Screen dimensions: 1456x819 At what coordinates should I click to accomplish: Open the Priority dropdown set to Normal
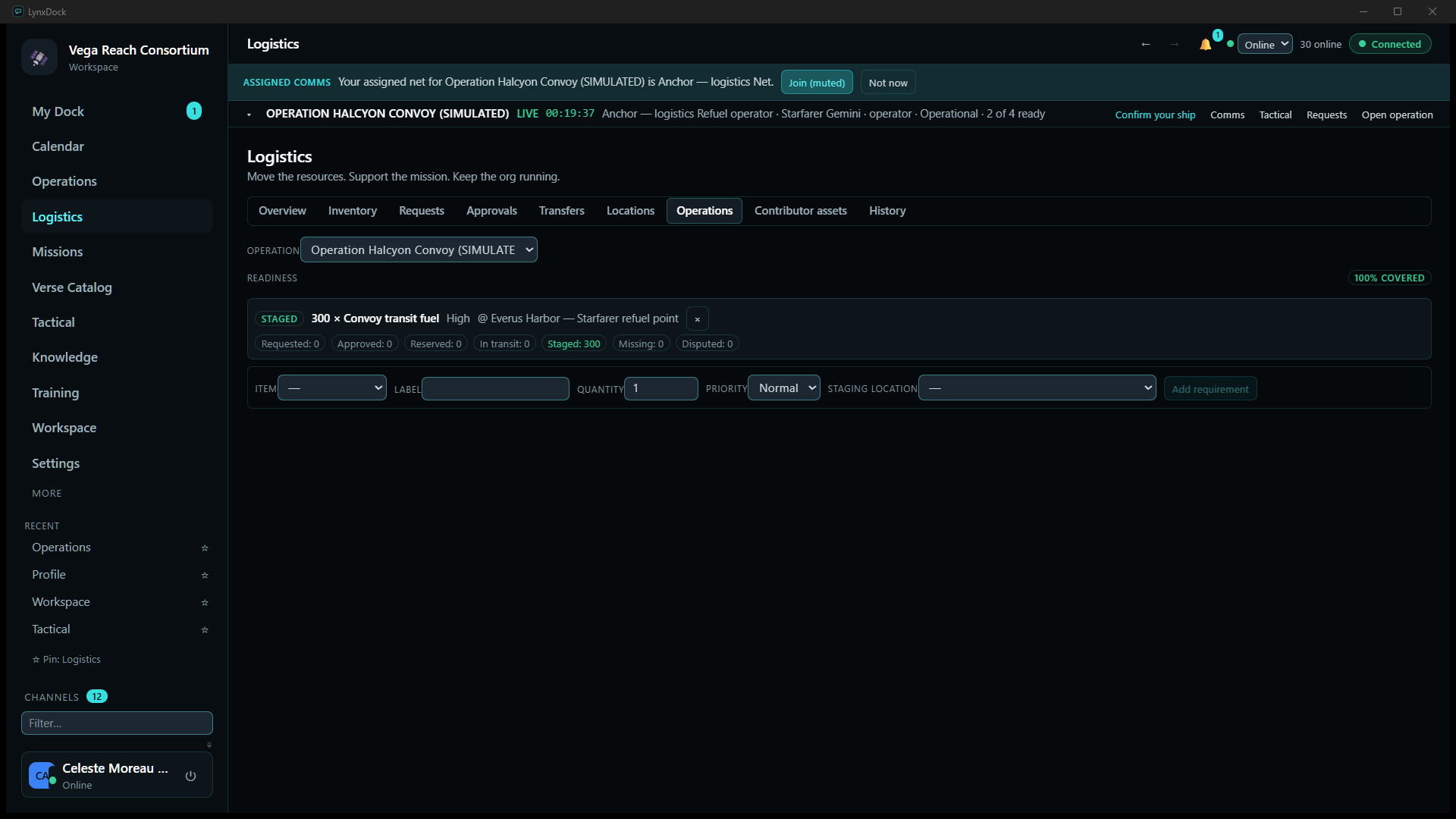tap(783, 388)
